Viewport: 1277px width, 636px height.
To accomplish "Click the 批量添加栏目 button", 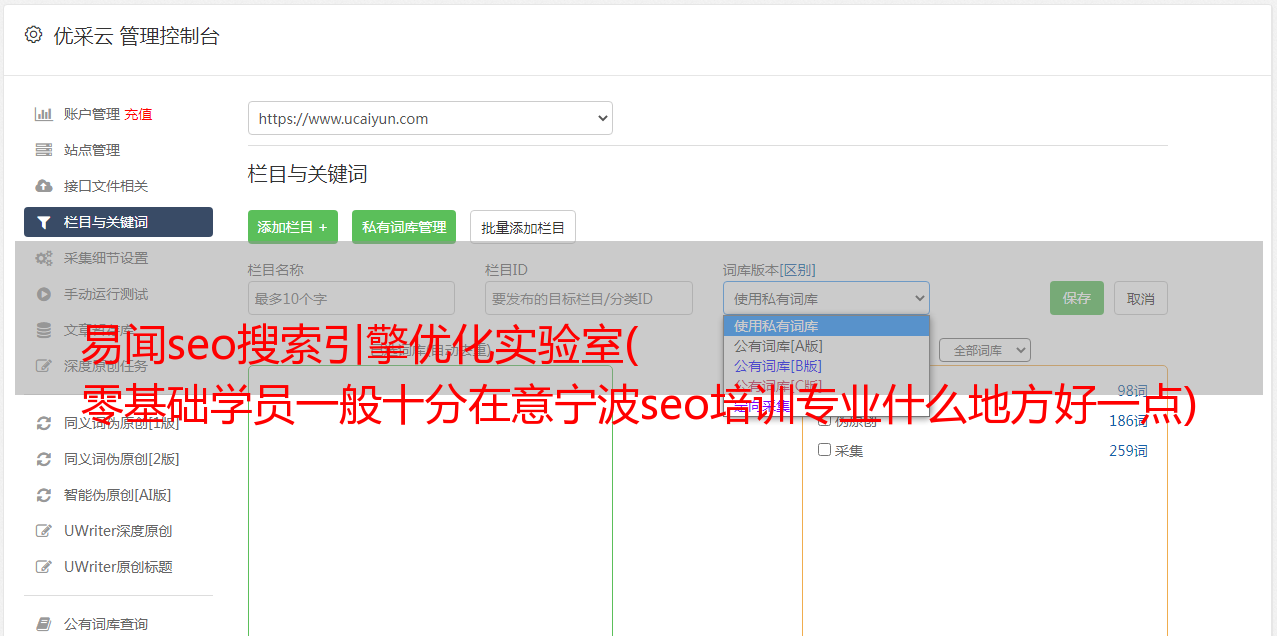I will pyautogui.click(x=523, y=227).
